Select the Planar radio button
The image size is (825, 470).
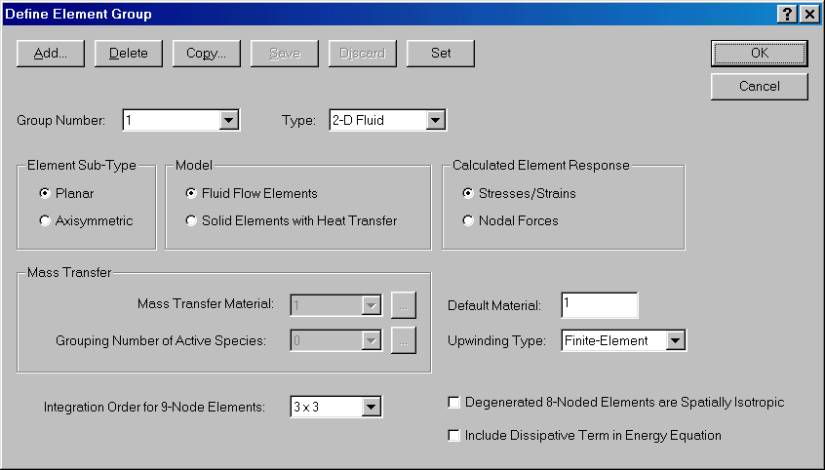tap(44, 192)
